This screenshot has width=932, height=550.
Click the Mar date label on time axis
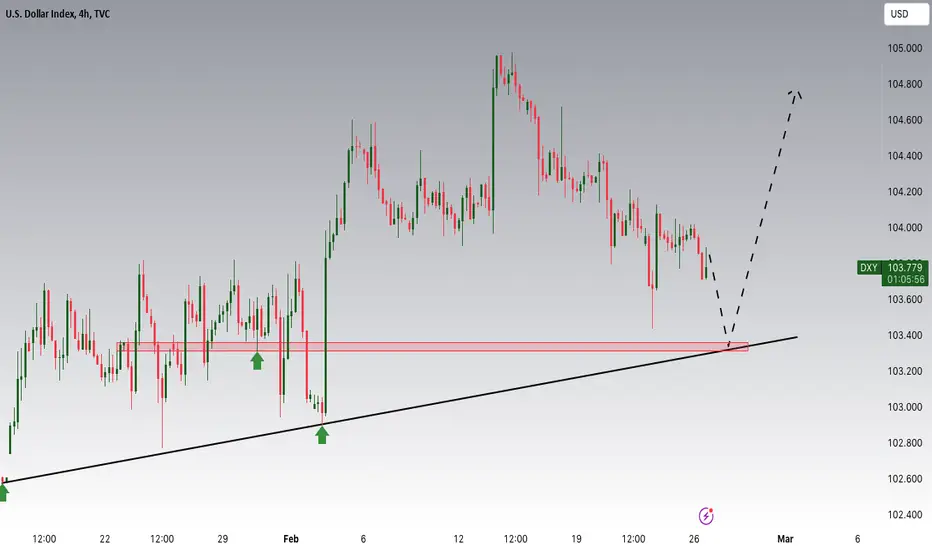[785, 539]
